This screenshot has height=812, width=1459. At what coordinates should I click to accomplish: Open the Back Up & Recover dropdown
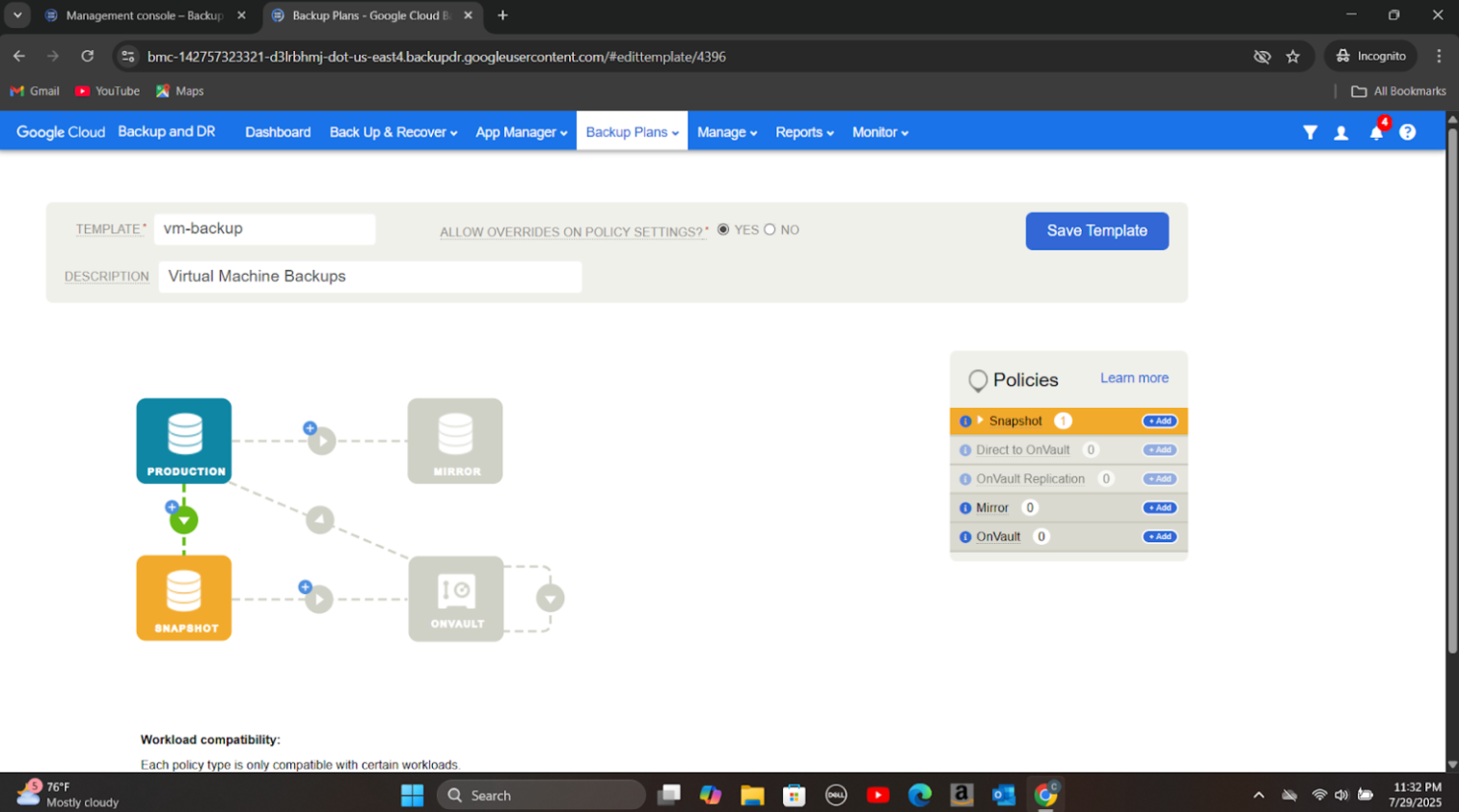pos(392,132)
